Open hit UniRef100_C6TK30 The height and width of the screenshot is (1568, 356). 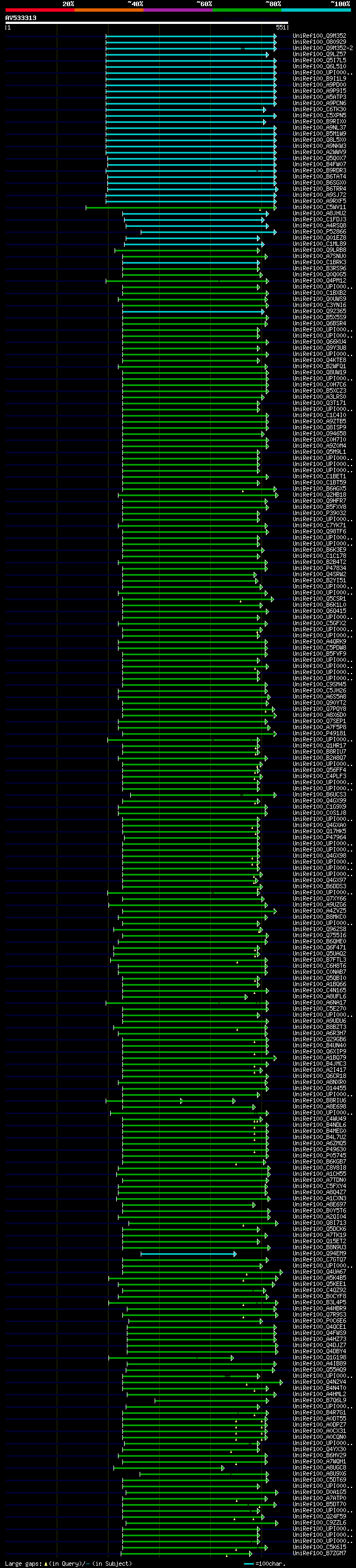tap(319, 110)
